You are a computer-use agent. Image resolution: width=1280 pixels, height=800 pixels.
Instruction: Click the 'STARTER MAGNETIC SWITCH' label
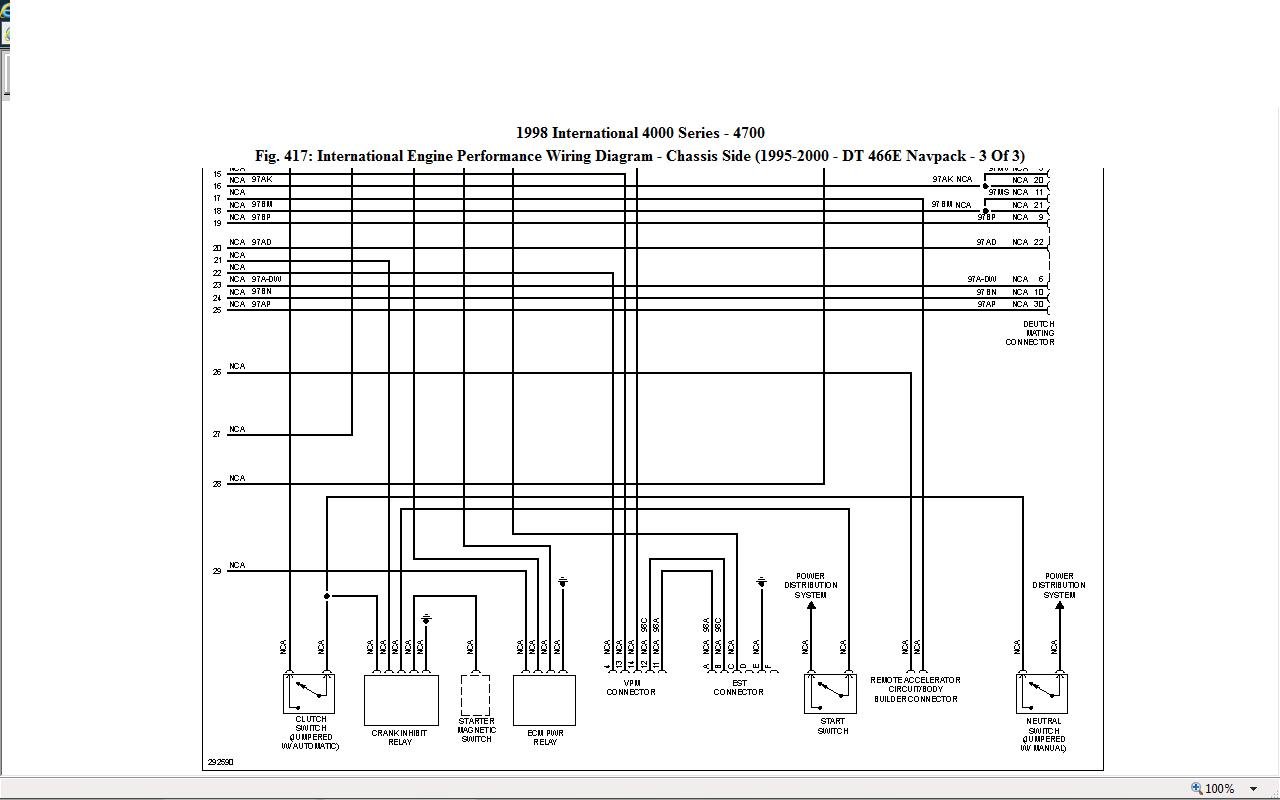click(x=476, y=729)
